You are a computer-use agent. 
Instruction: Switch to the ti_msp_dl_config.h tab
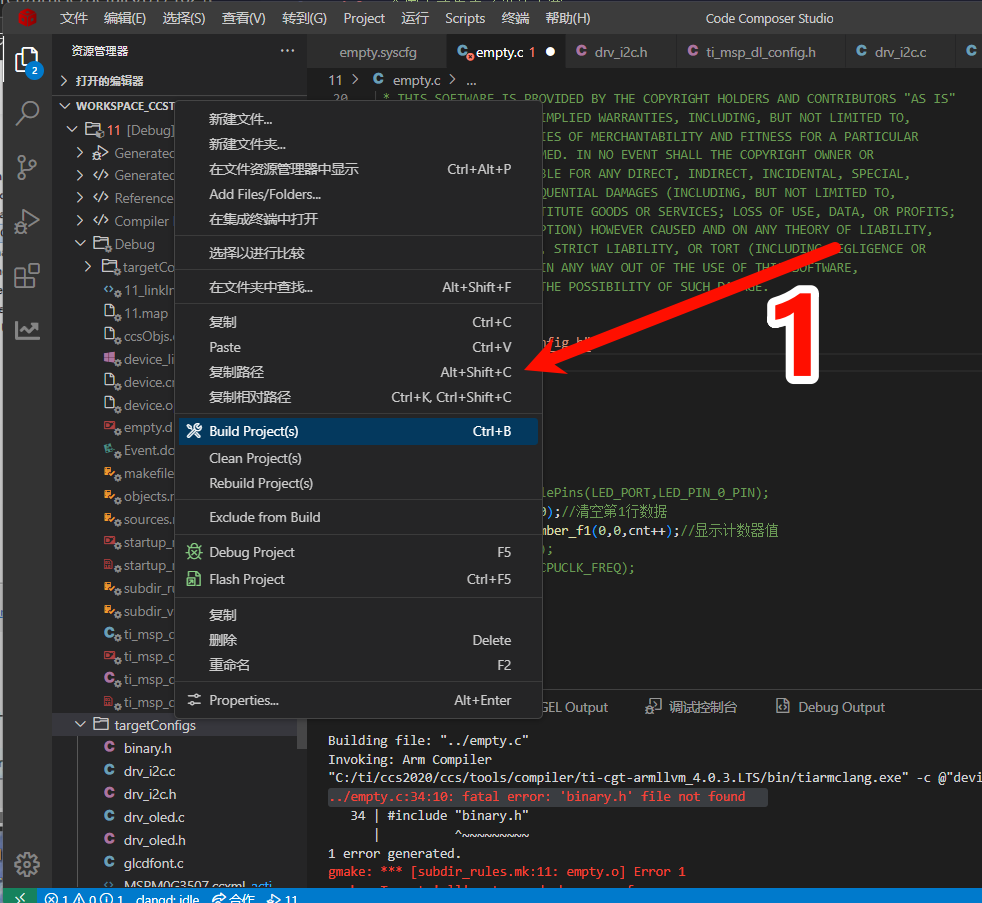coord(760,52)
